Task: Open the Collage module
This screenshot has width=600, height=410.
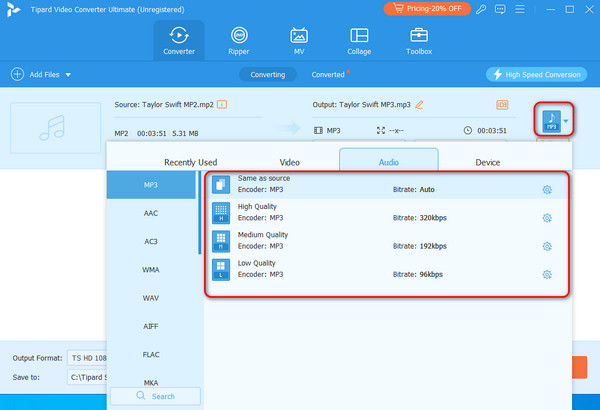Action: [x=359, y=41]
